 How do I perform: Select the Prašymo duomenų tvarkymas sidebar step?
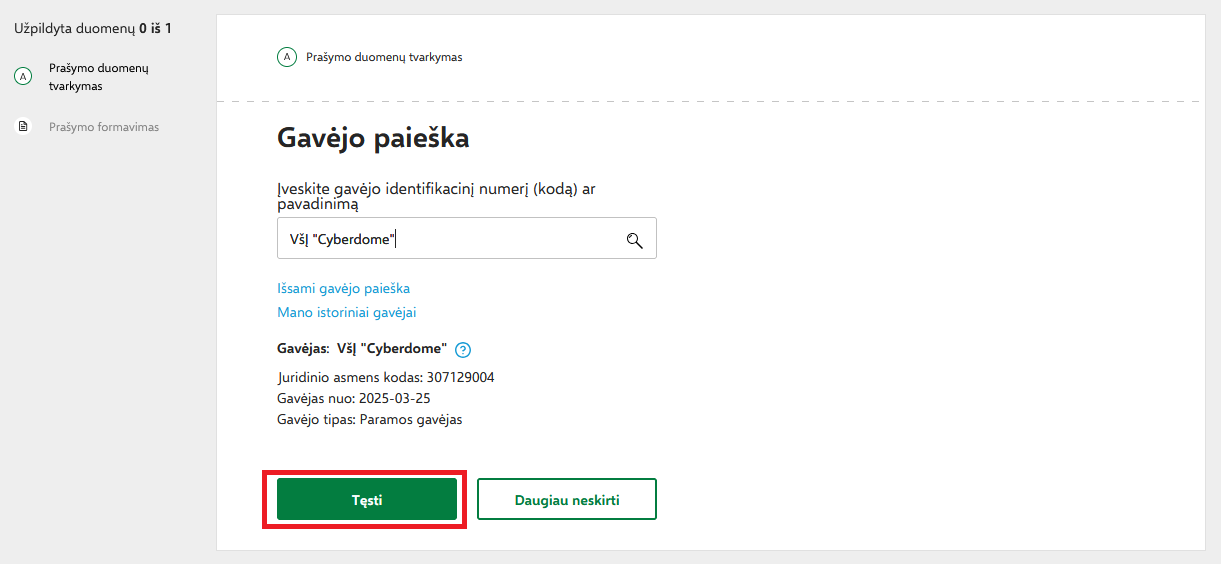coord(98,77)
